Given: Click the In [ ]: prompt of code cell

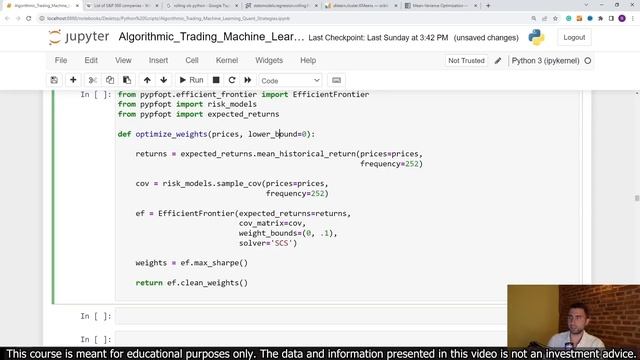Looking at the screenshot, I should coord(96,94).
